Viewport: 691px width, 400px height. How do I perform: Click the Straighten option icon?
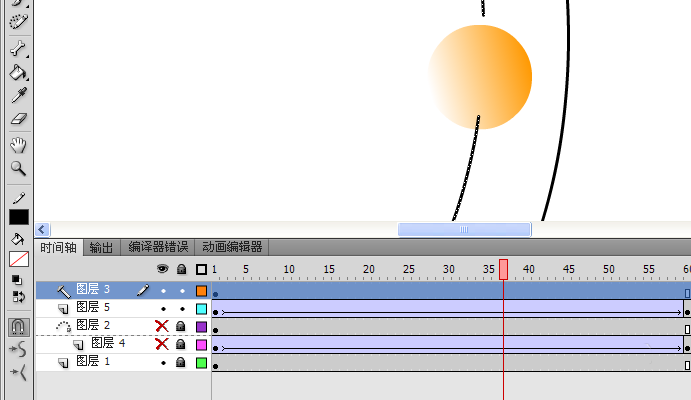[x=19, y=372]
